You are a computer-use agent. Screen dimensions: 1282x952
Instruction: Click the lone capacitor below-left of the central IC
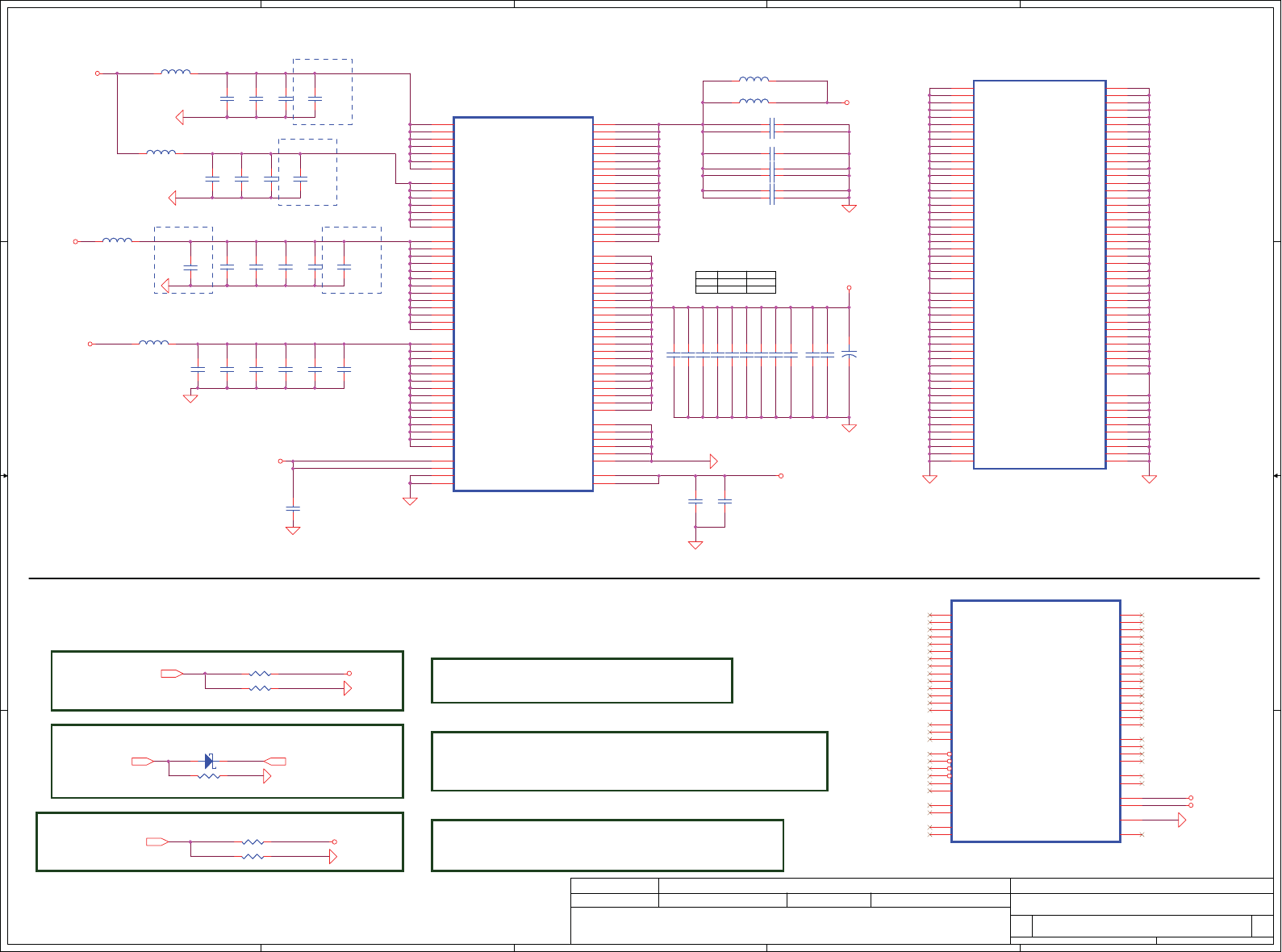[x=293, y=508]
